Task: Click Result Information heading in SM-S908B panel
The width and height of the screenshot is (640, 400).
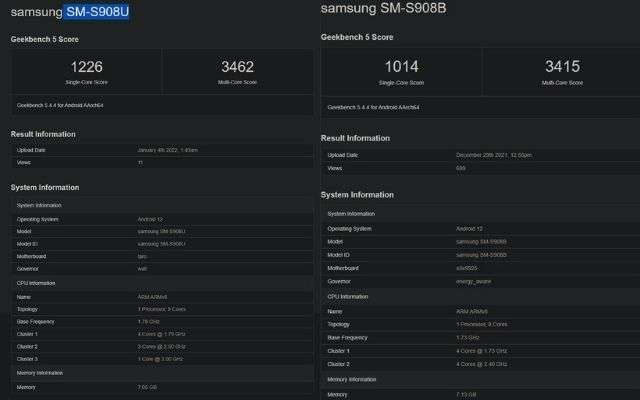Action: (x=355, y=138)
